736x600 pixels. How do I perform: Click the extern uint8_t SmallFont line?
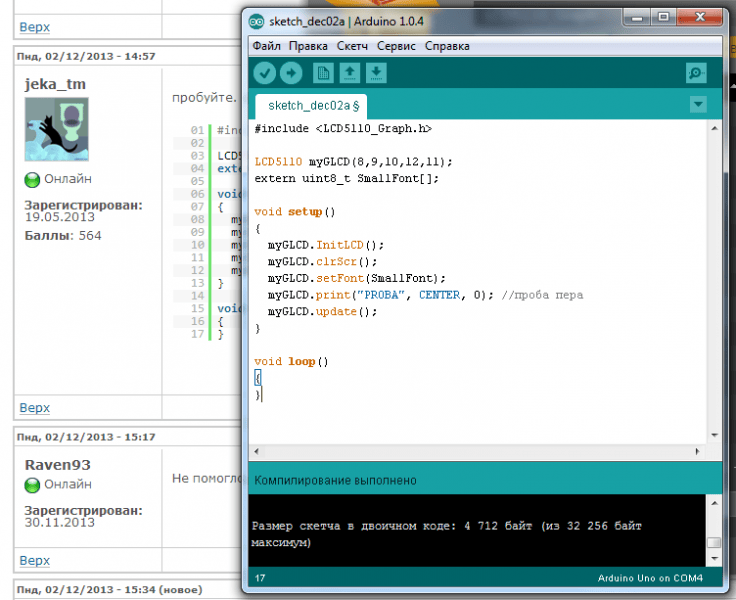click(x=346, y=178)
